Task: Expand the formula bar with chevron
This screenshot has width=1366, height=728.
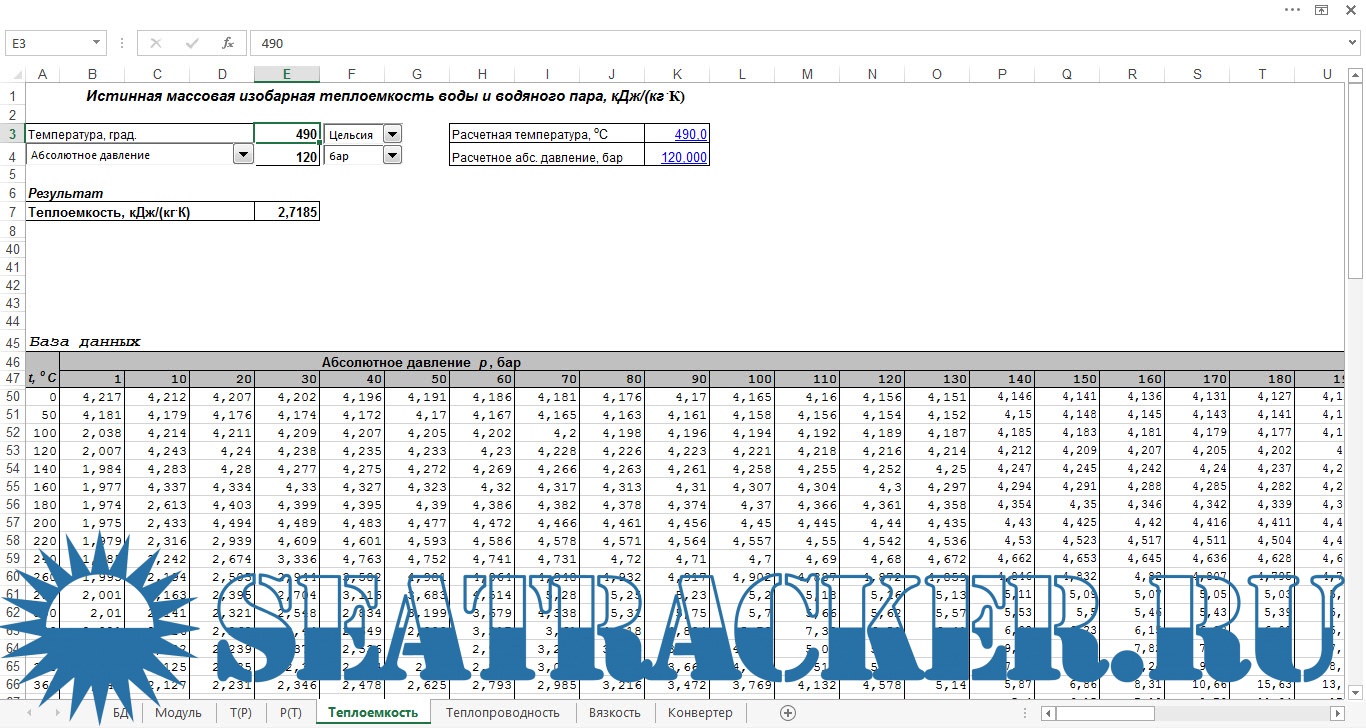Action: [x=1353, y=43]
